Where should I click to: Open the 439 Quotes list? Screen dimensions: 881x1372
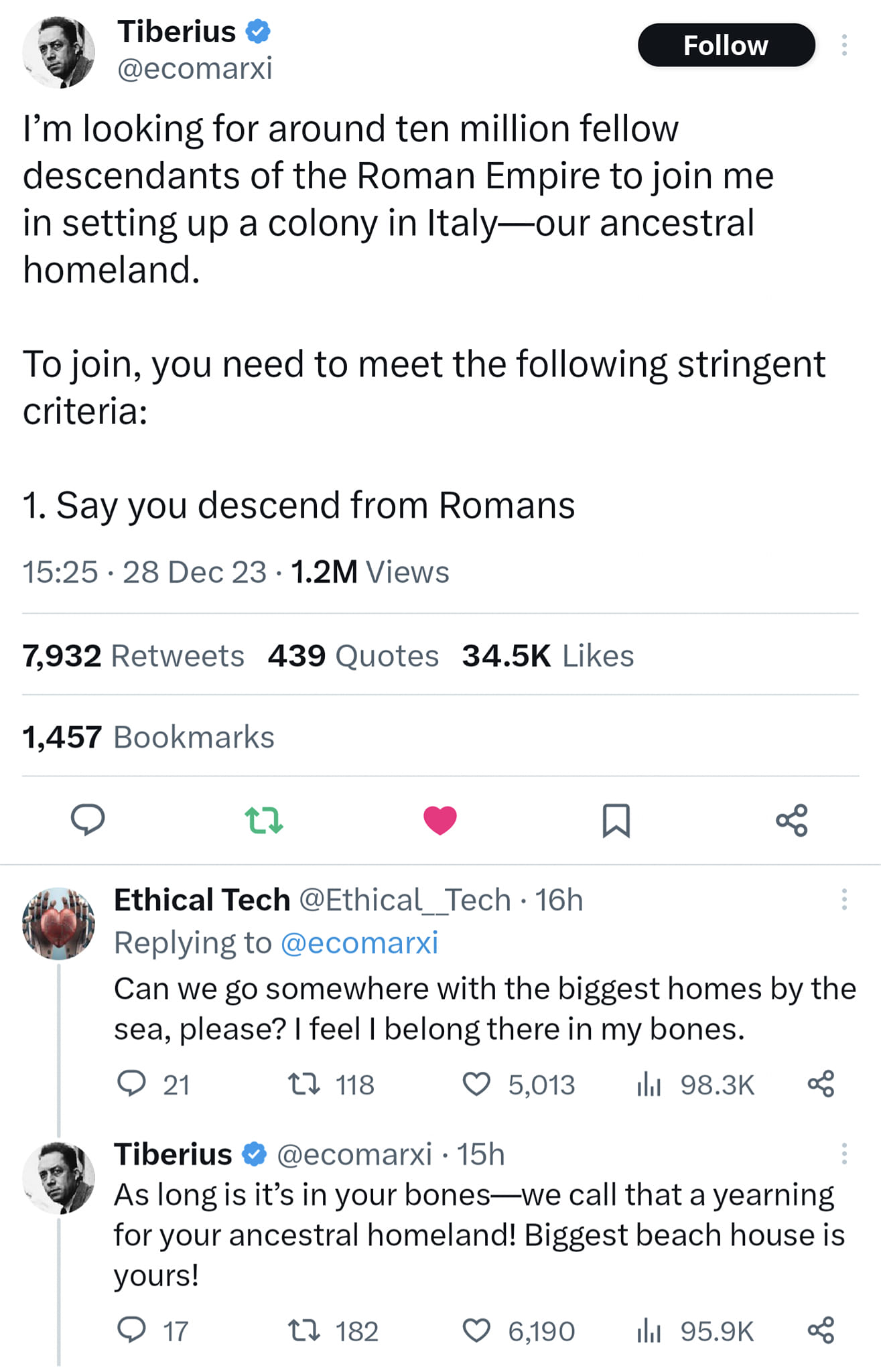tap(353, 656)
